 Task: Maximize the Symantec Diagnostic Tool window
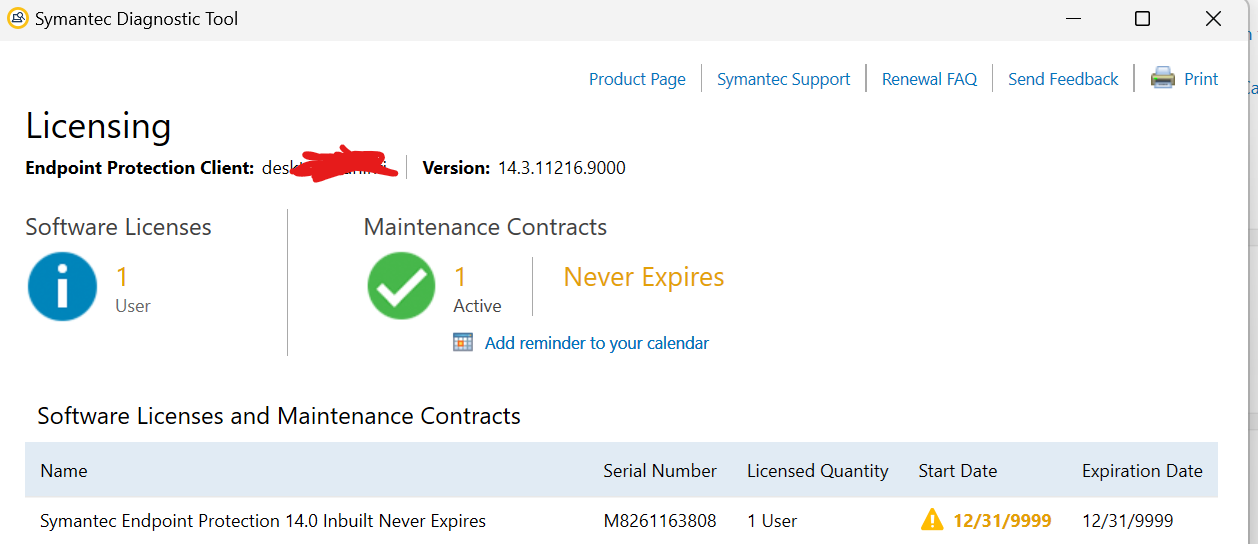(x=1142, y=19)
